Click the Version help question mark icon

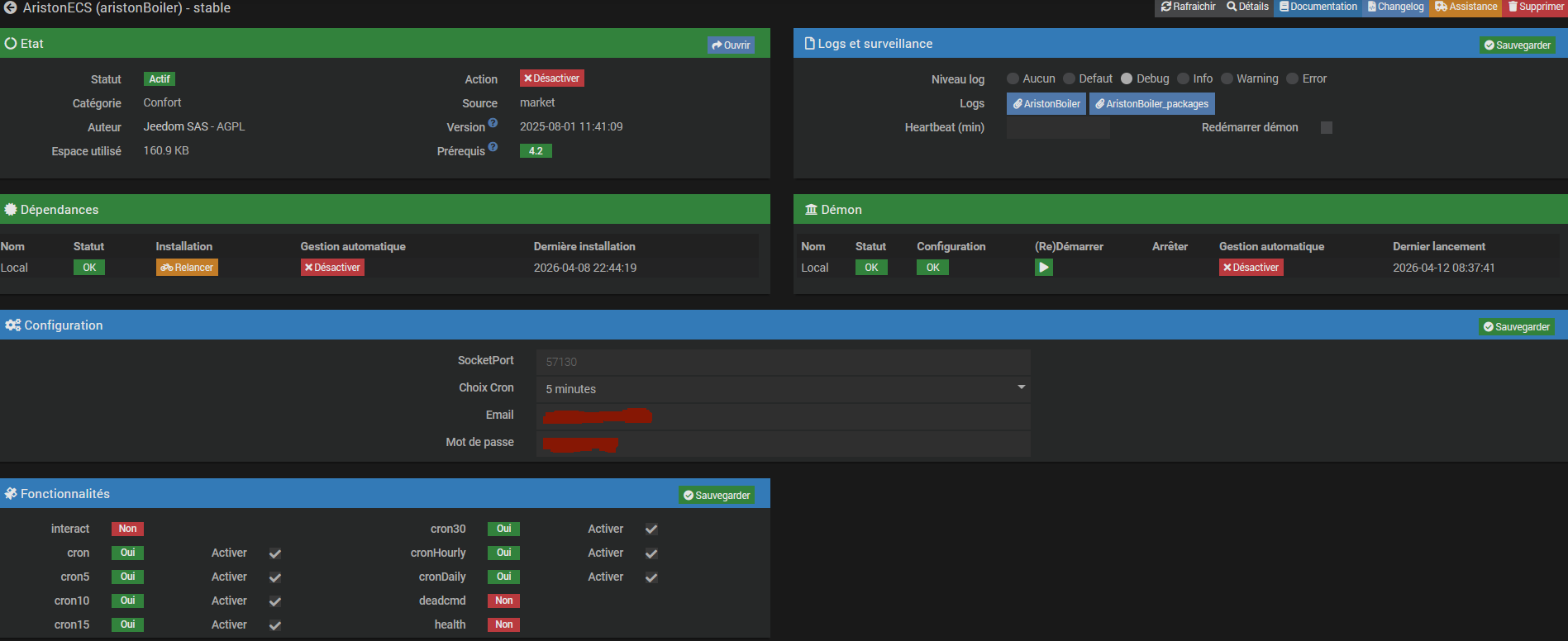coord(493,123)
